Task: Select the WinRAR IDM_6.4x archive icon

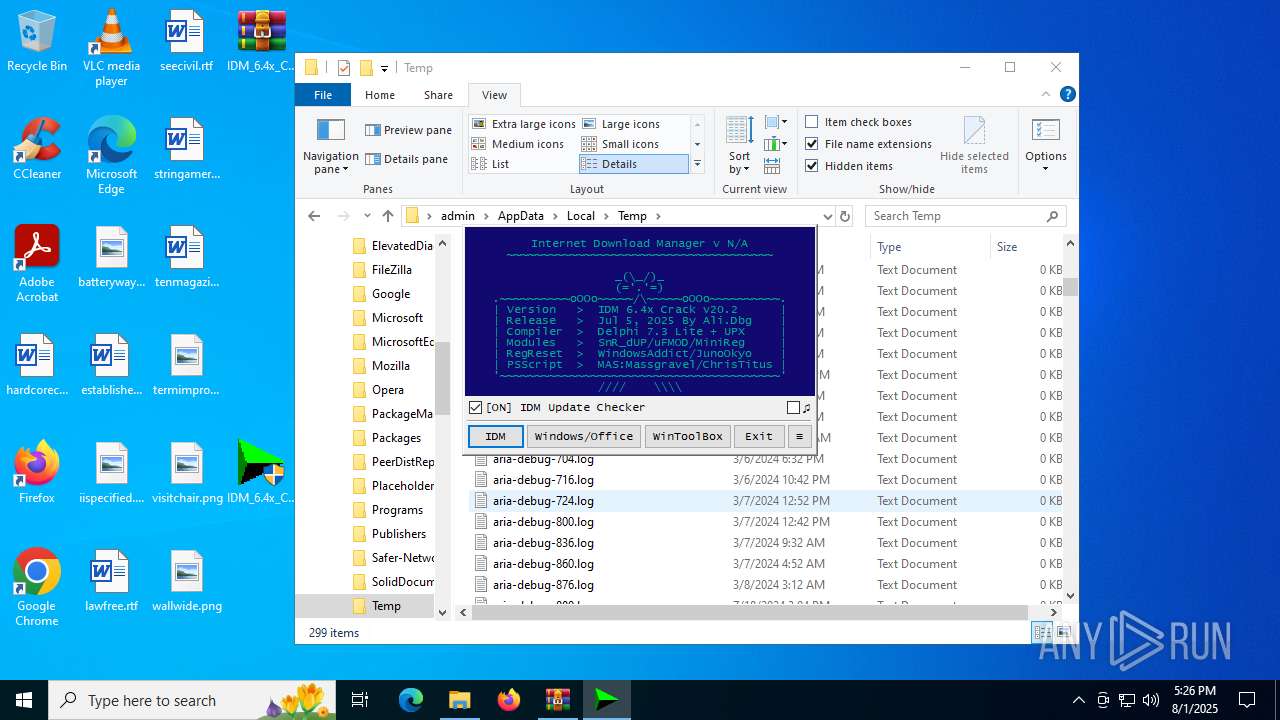Action: [261, 41]
